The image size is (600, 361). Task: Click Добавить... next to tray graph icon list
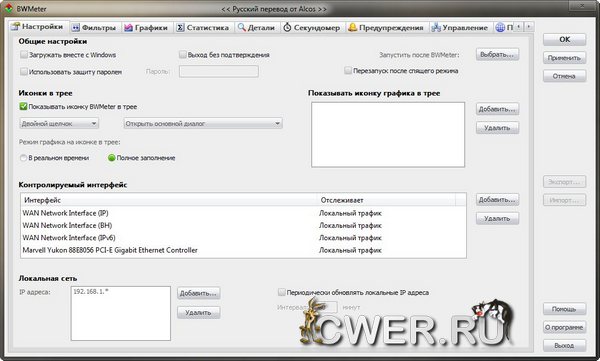(x=497, y=109)
